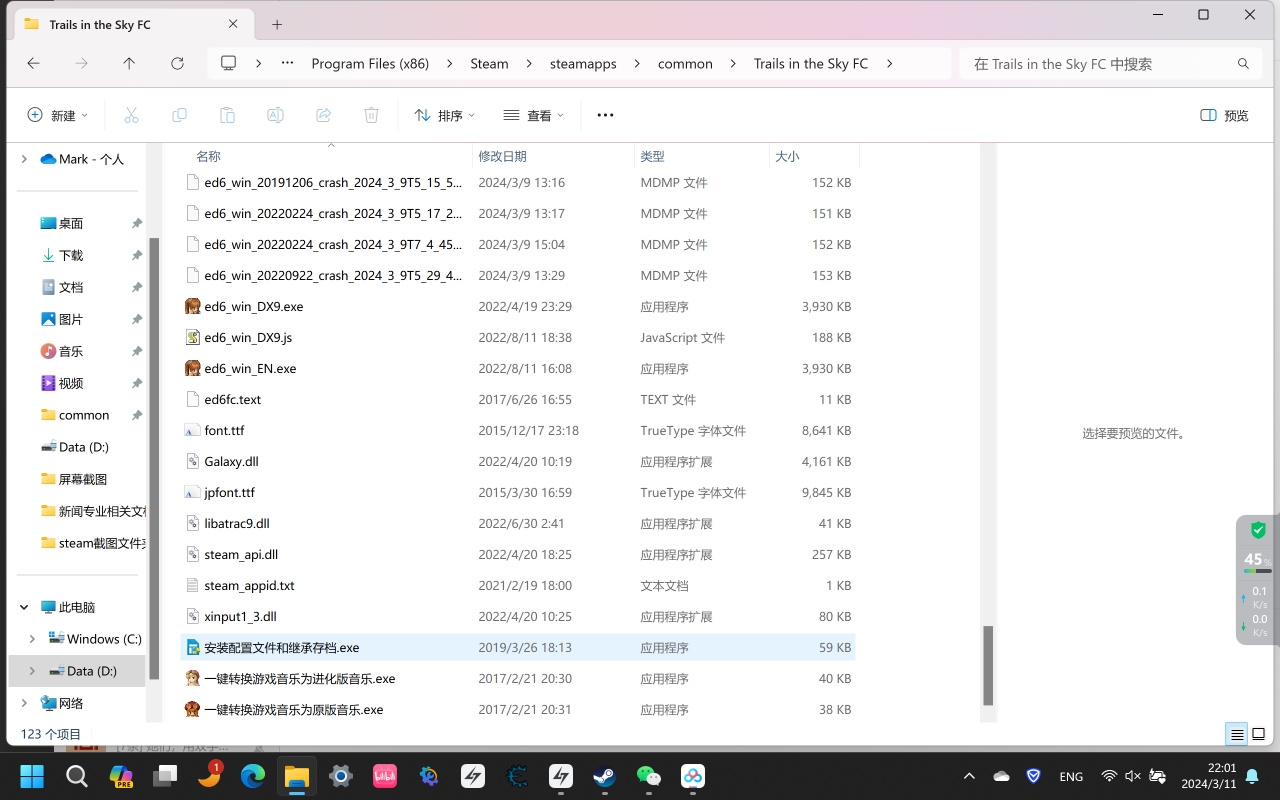Screen dimensions: 1280x800
Task: Open Task View from taskbar
Action: coord(165,775)
